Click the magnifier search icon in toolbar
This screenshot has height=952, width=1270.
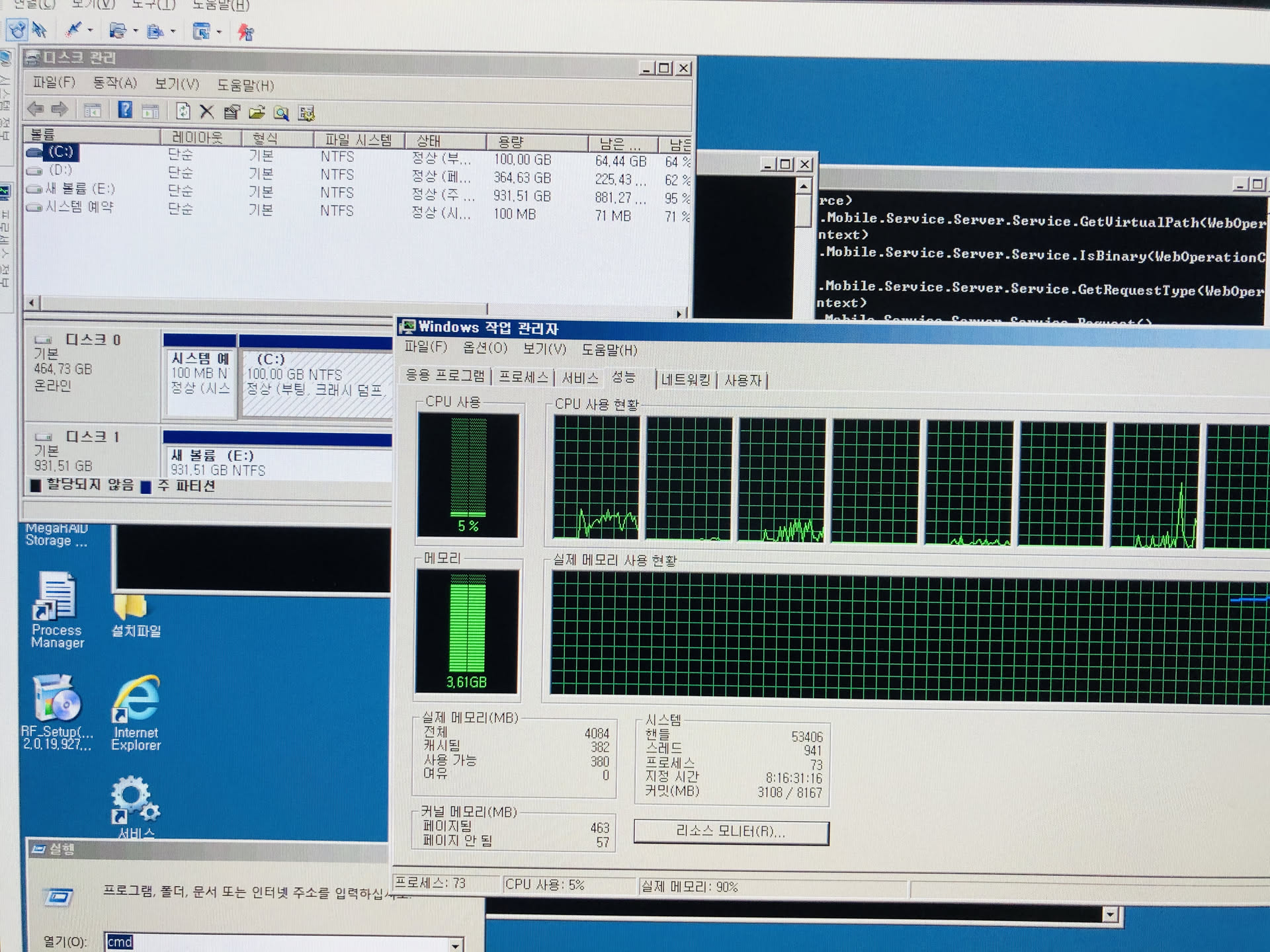click(281, 113)
